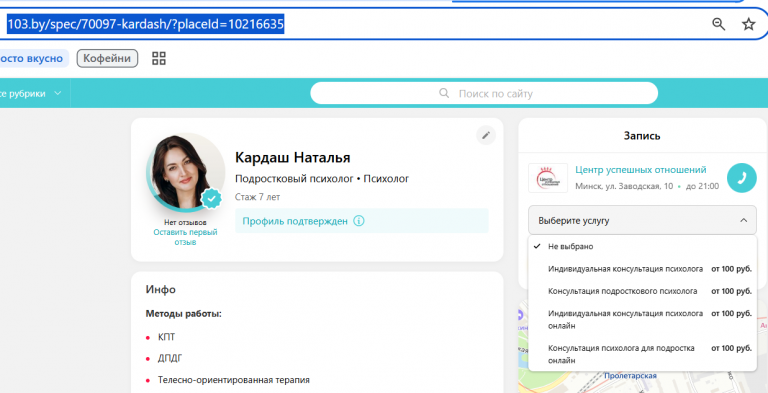Open Центр успешных отношений link
This screenshot has height=393, width=768.
641,170
